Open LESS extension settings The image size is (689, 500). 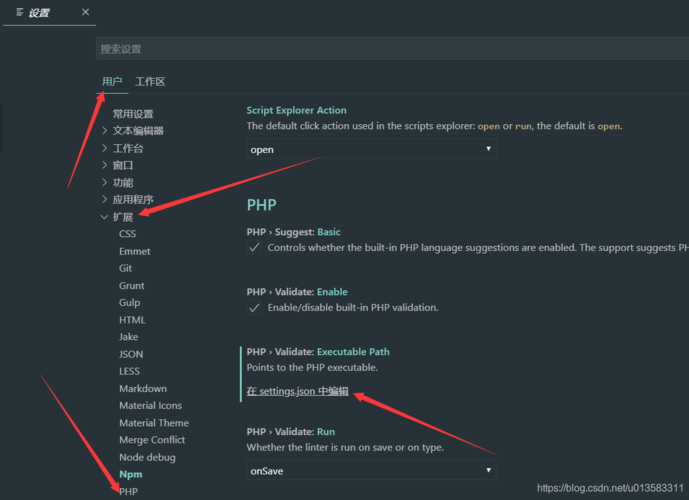click(129, 371)
